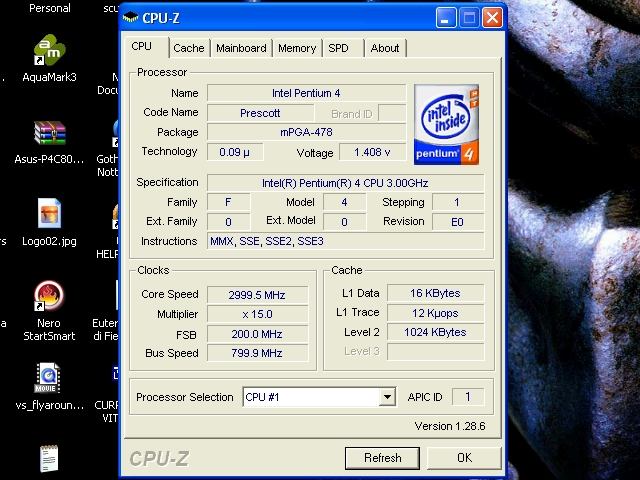Click the Code Name value Prescott

pos(260,113)
